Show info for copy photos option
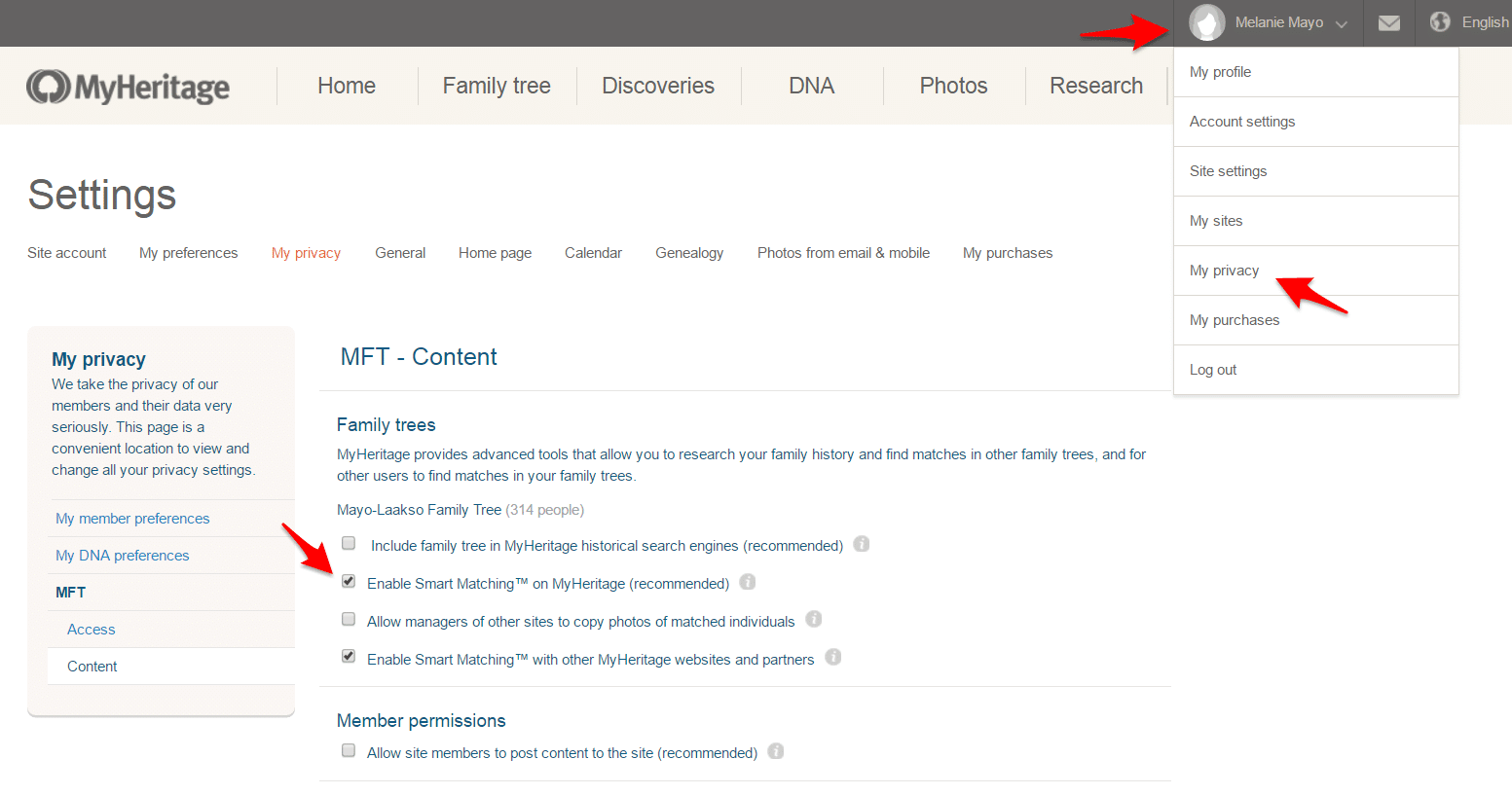 click(814, 619)
